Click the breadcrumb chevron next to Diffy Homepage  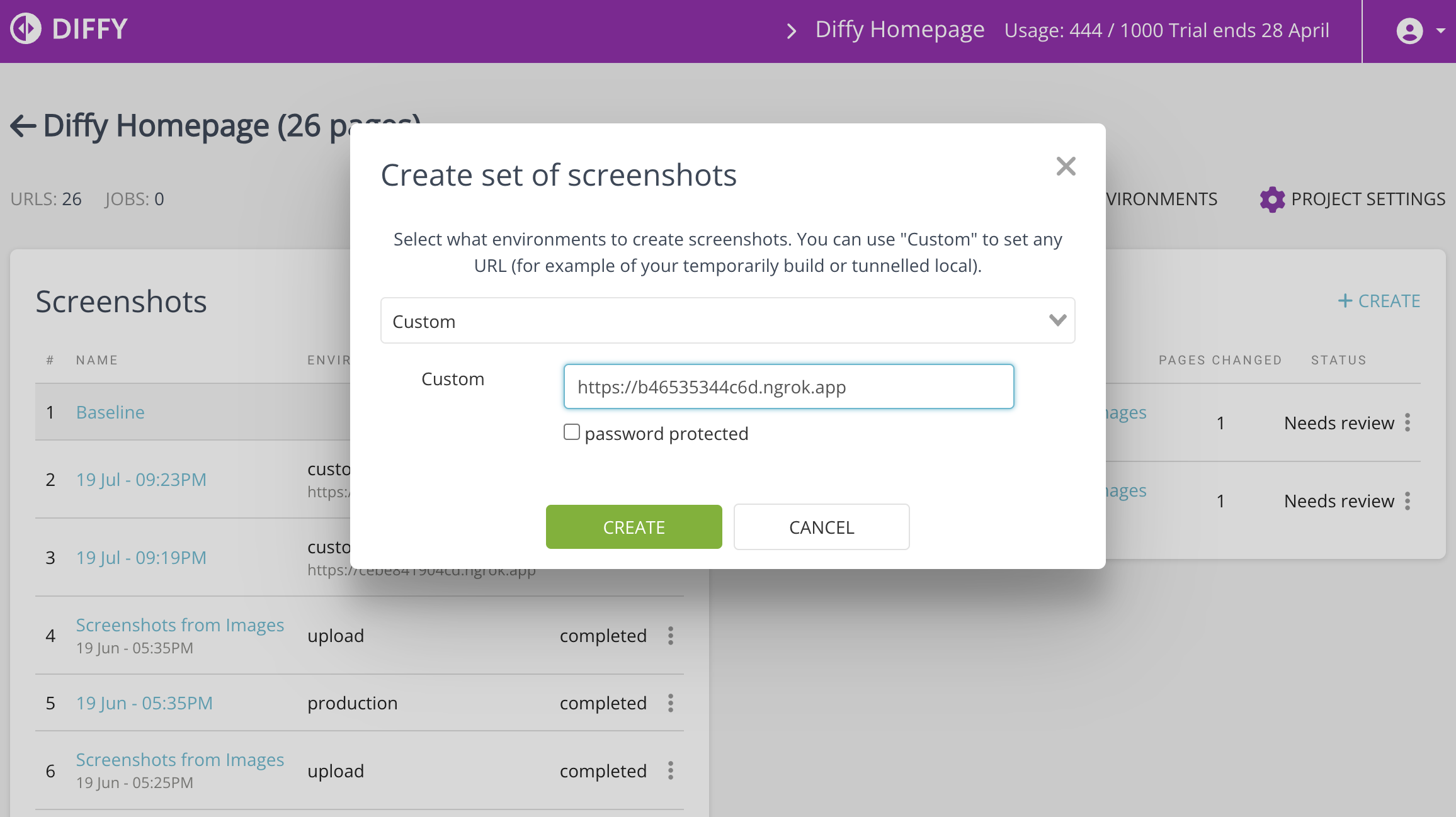coord(792,30)
